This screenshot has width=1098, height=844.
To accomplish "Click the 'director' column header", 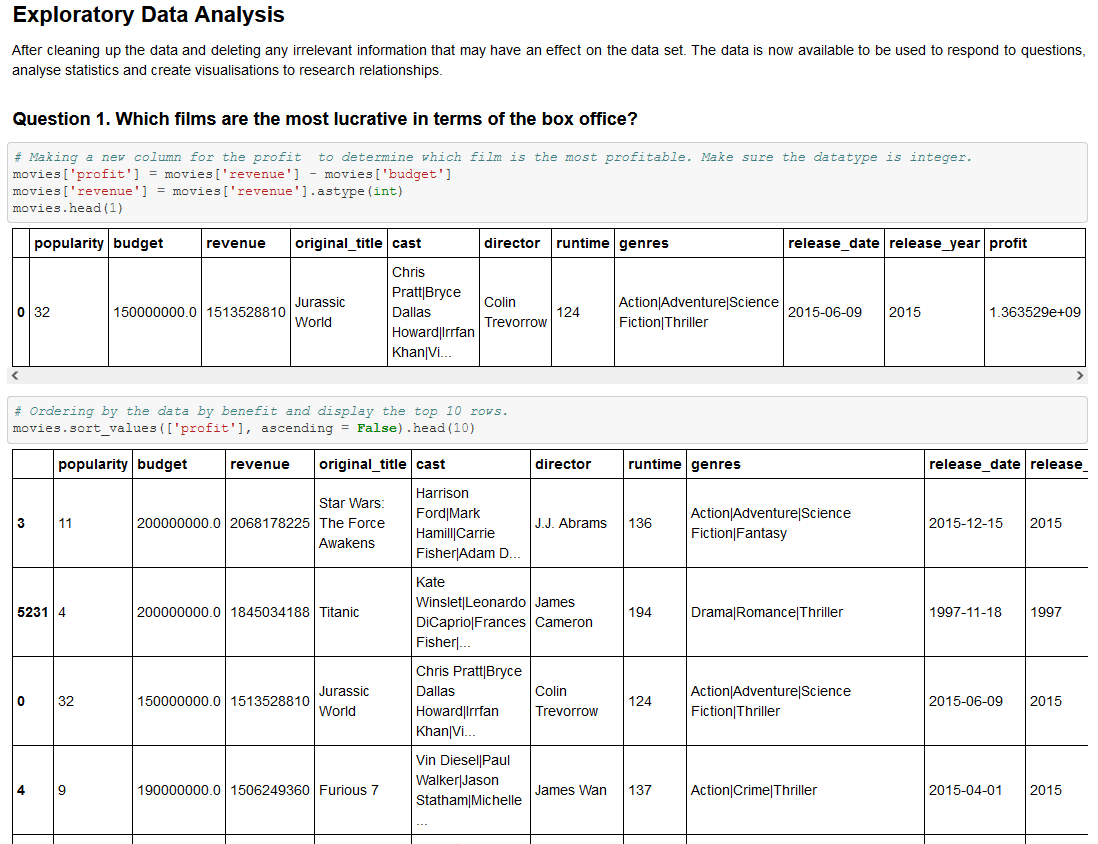I will tap(564, 464).
